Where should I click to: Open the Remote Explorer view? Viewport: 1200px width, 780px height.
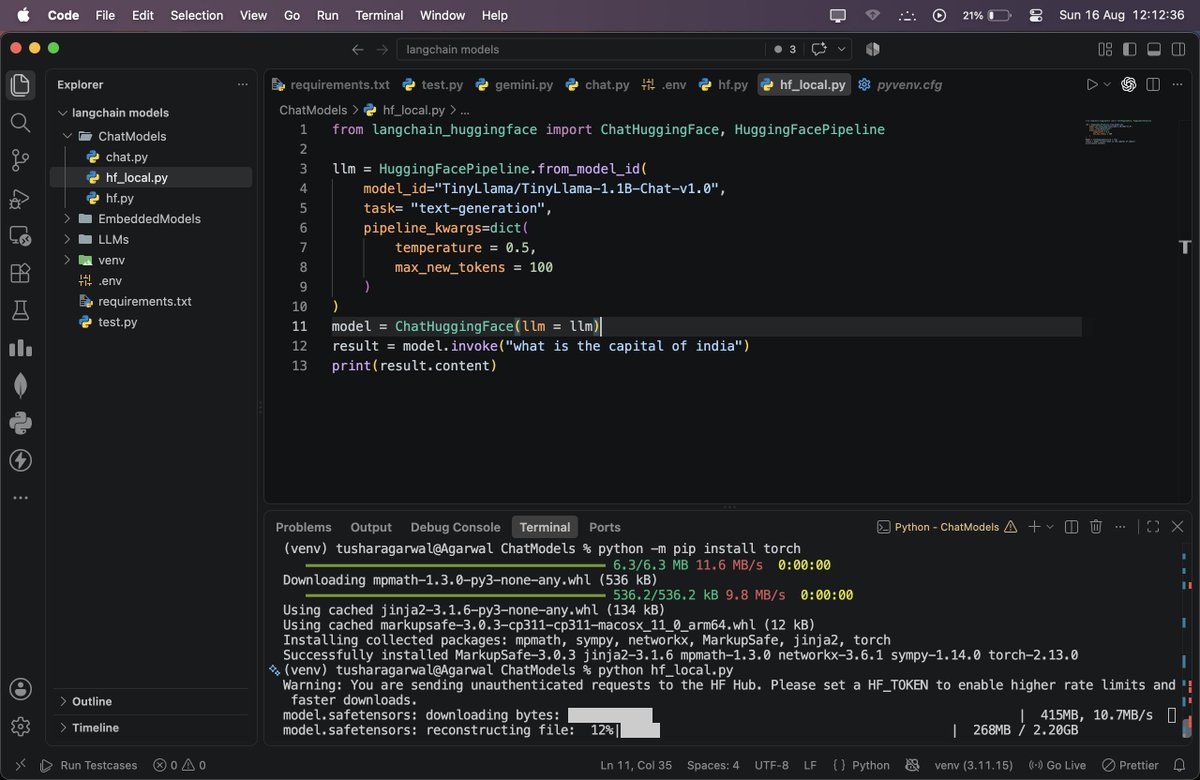(x=20, y=236)
